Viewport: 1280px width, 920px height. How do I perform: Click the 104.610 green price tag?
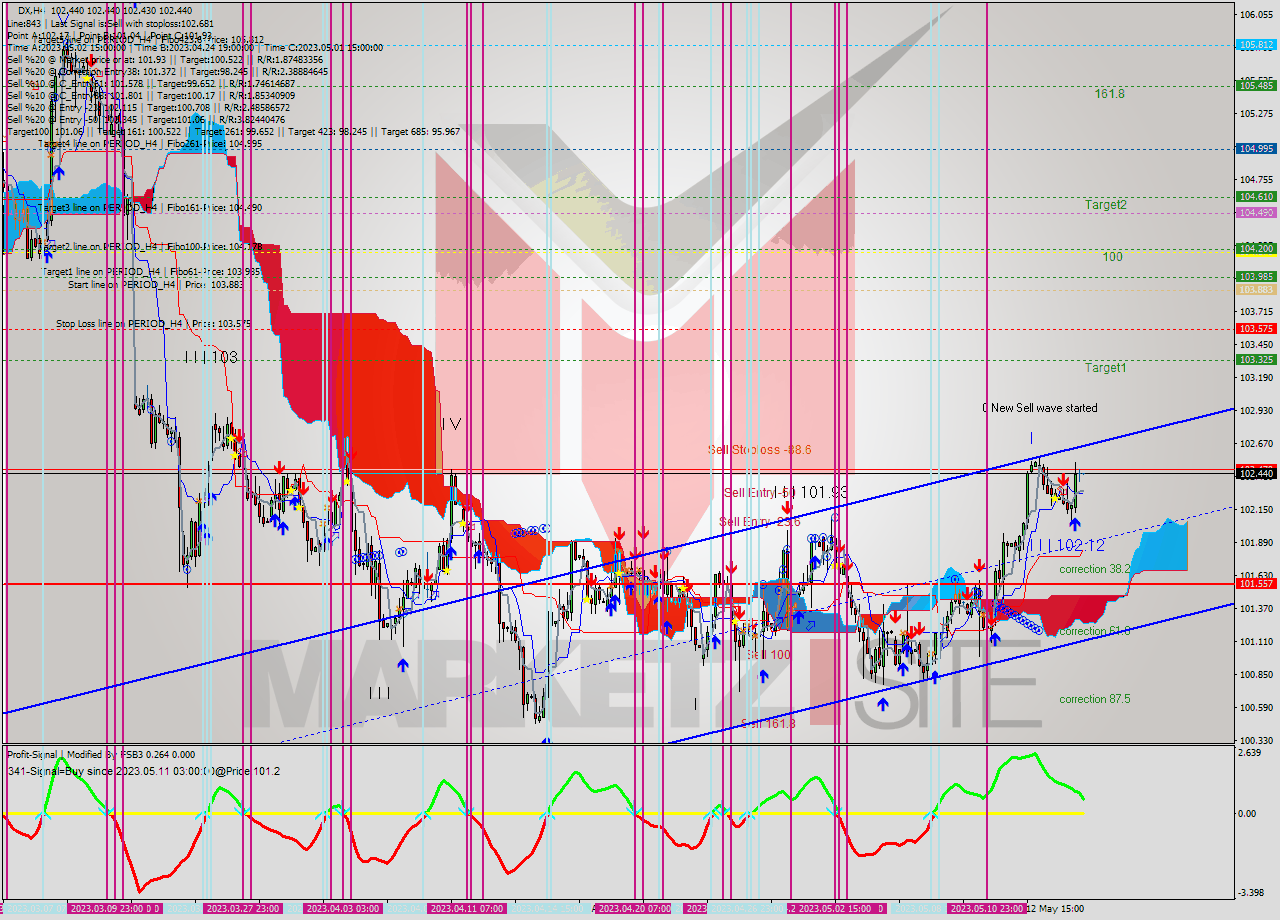[1256, 197]
